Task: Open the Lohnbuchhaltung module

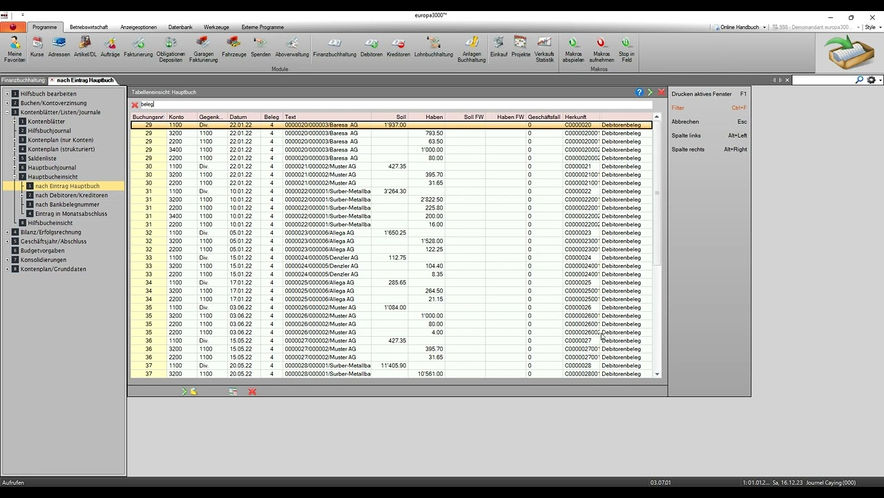Action: (x=434, y=48)
